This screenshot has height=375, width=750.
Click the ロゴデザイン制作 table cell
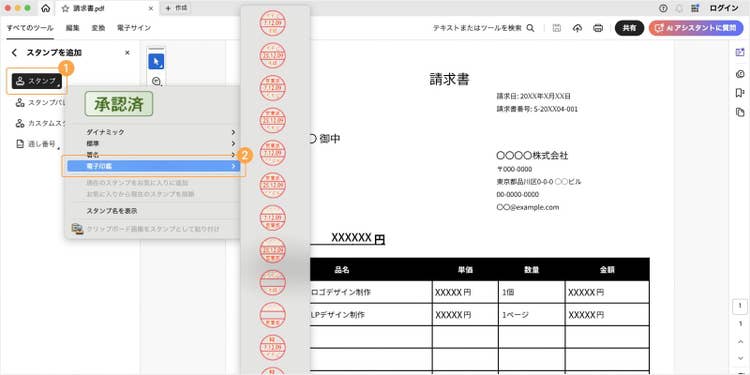[340, 292]
